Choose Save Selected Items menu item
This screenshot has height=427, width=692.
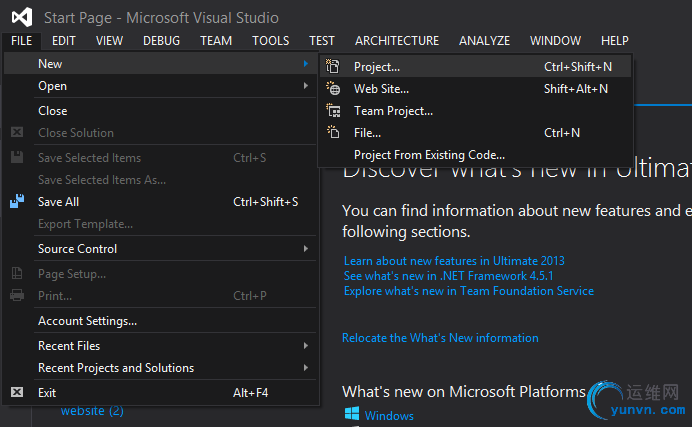pyautogui.click(x=161, y=157)
